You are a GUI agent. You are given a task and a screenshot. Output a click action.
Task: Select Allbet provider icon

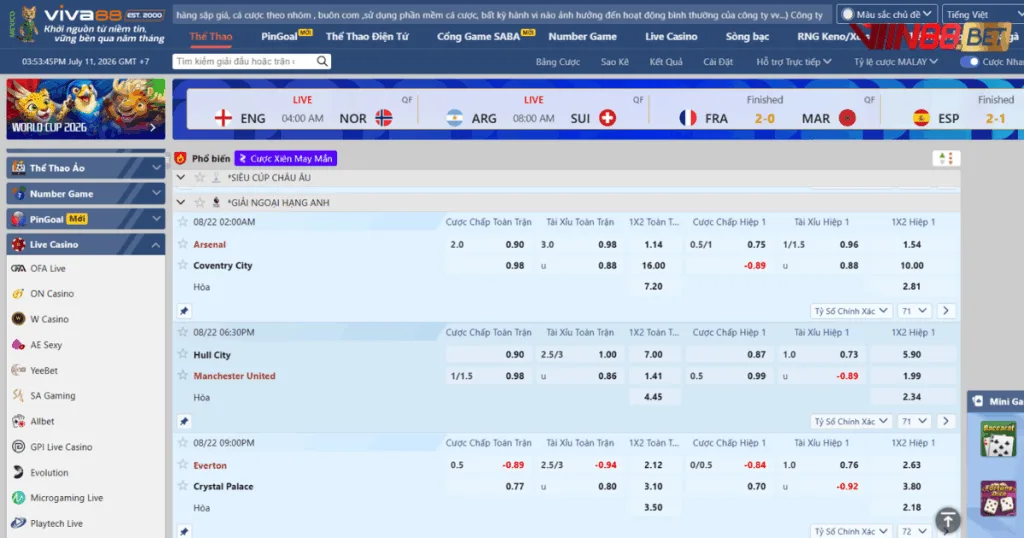point(18,421)
